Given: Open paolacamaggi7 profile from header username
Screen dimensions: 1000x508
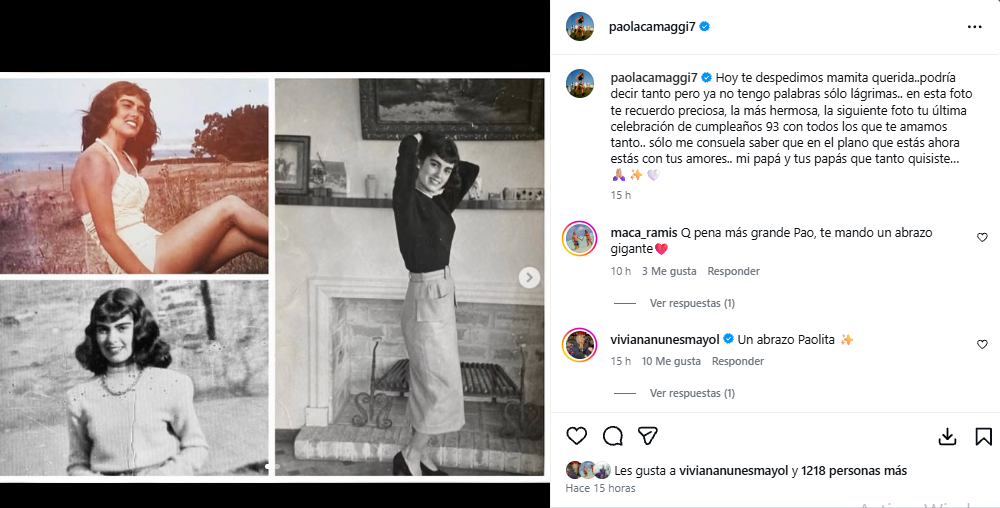Looking at the screenshot, I should (x=652, y=27).
